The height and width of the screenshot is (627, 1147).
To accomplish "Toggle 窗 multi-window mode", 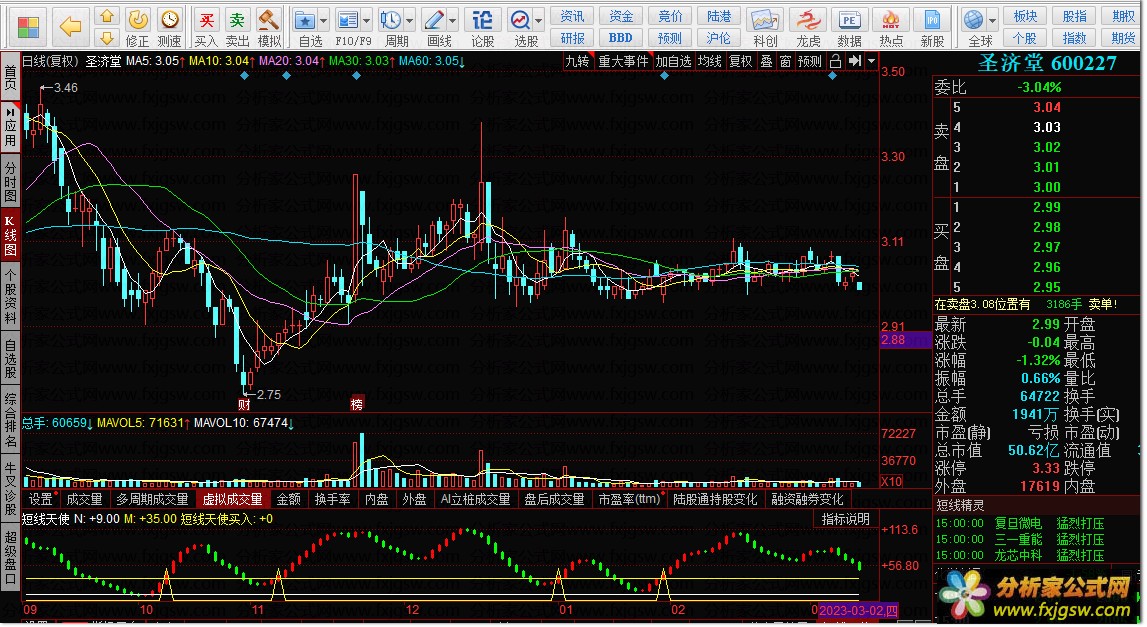I will [x=785, y=61].
